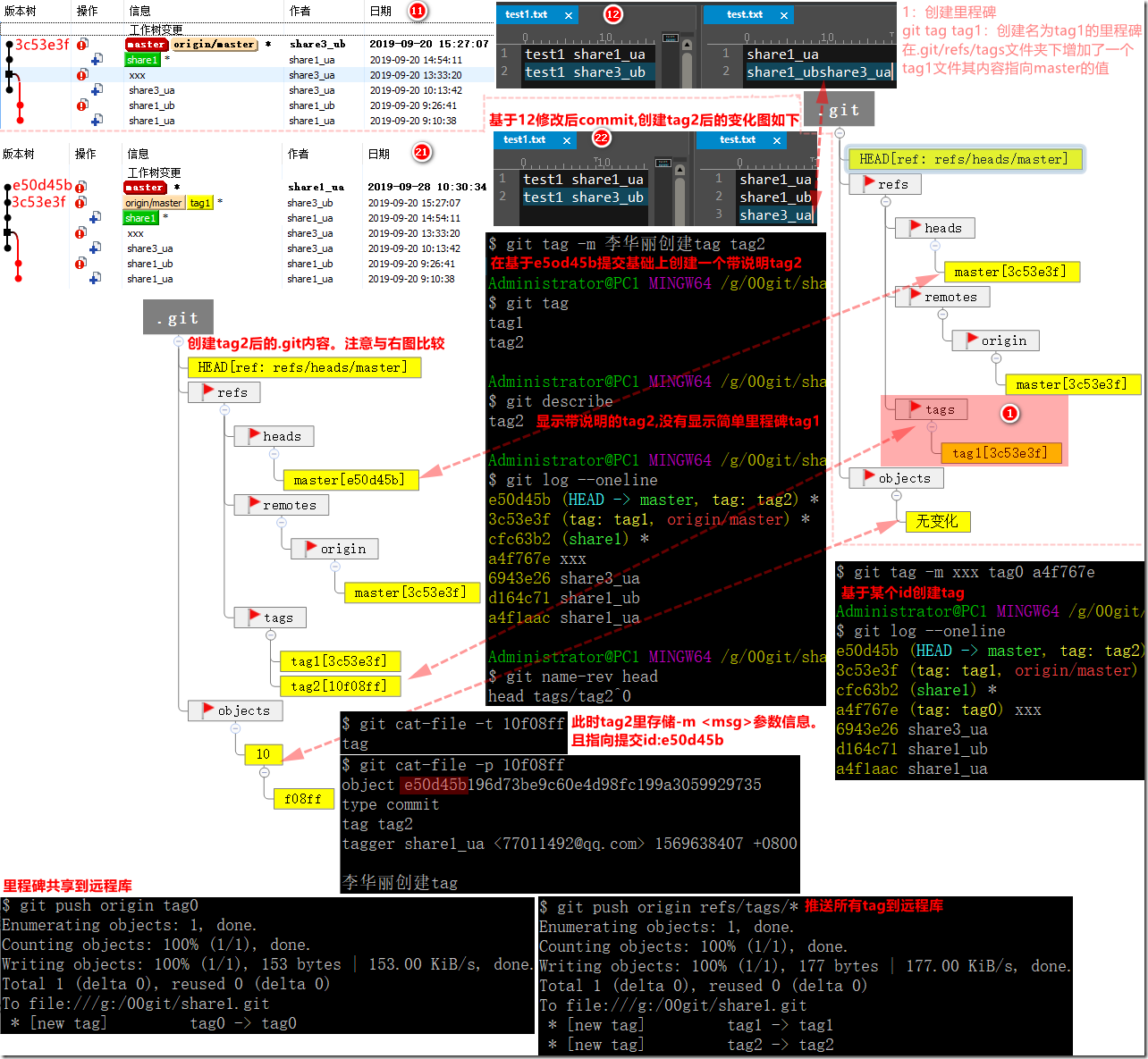Click minimap icon in lower test1.txt editor
Viewport: 1148px width, 1059px height.
pos(663,162)
